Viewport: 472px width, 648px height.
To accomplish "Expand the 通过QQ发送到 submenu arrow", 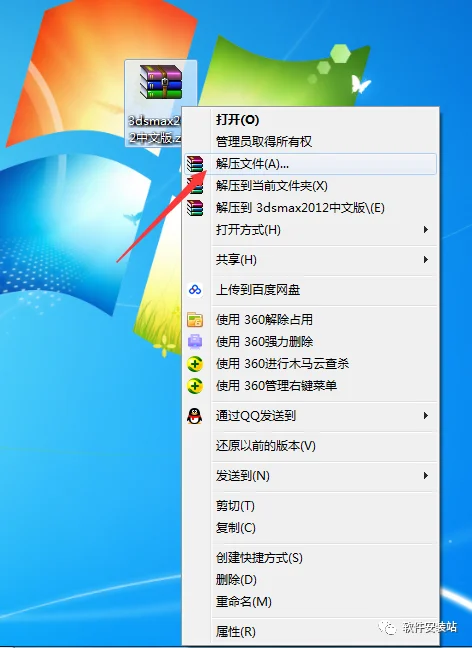I will click(x=426, y=416).
